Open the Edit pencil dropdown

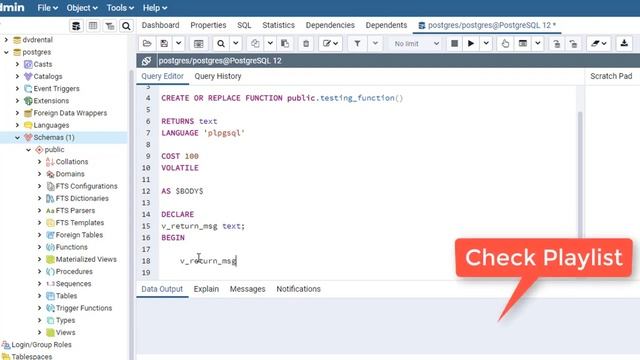(x=330, y=43)
